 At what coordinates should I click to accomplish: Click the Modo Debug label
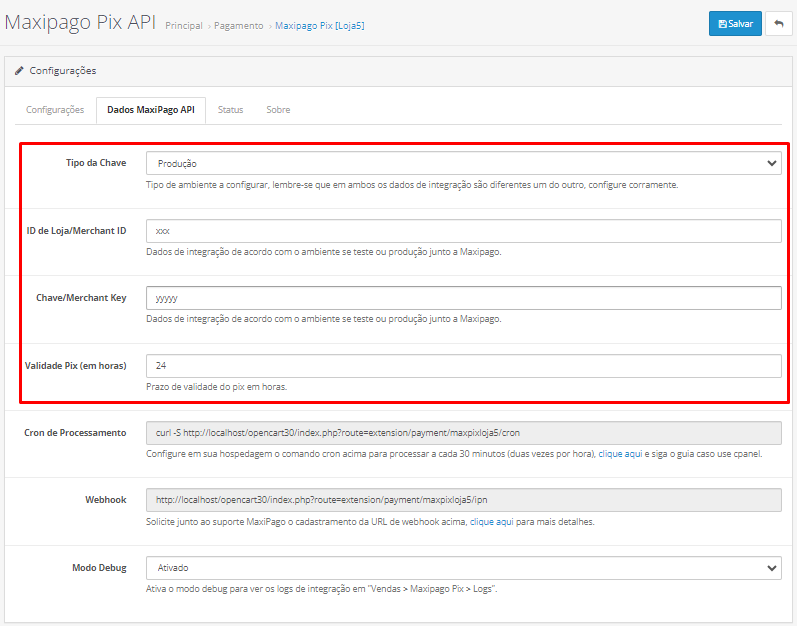99,568
